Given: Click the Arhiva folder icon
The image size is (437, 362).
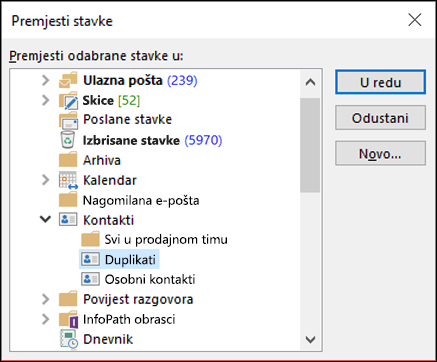Looking at the screenshot, I should coord(68,160).
